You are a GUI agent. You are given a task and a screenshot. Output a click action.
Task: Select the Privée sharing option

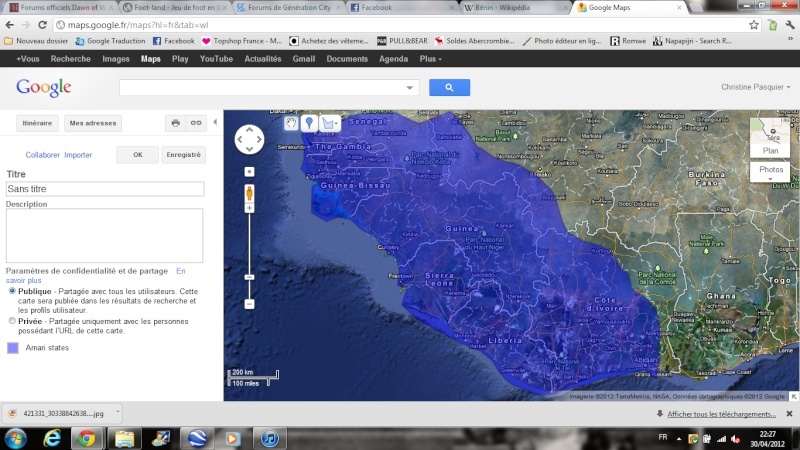12,321
